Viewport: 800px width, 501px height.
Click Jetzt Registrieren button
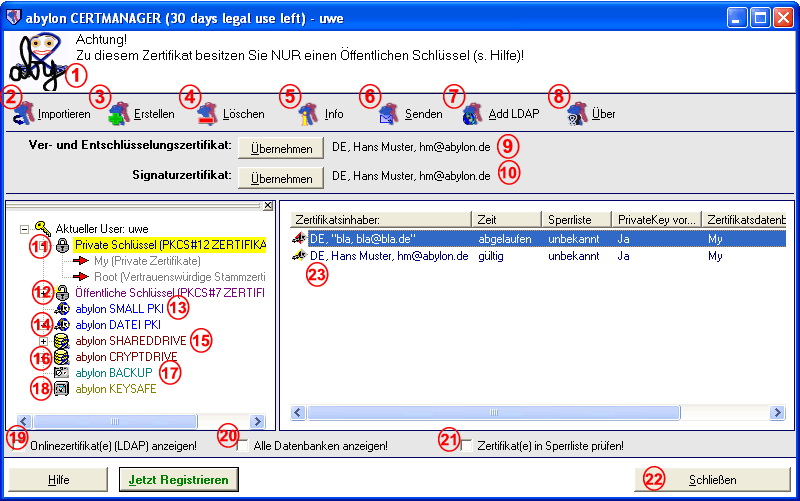pyautogui.click(x=179, y=480)
